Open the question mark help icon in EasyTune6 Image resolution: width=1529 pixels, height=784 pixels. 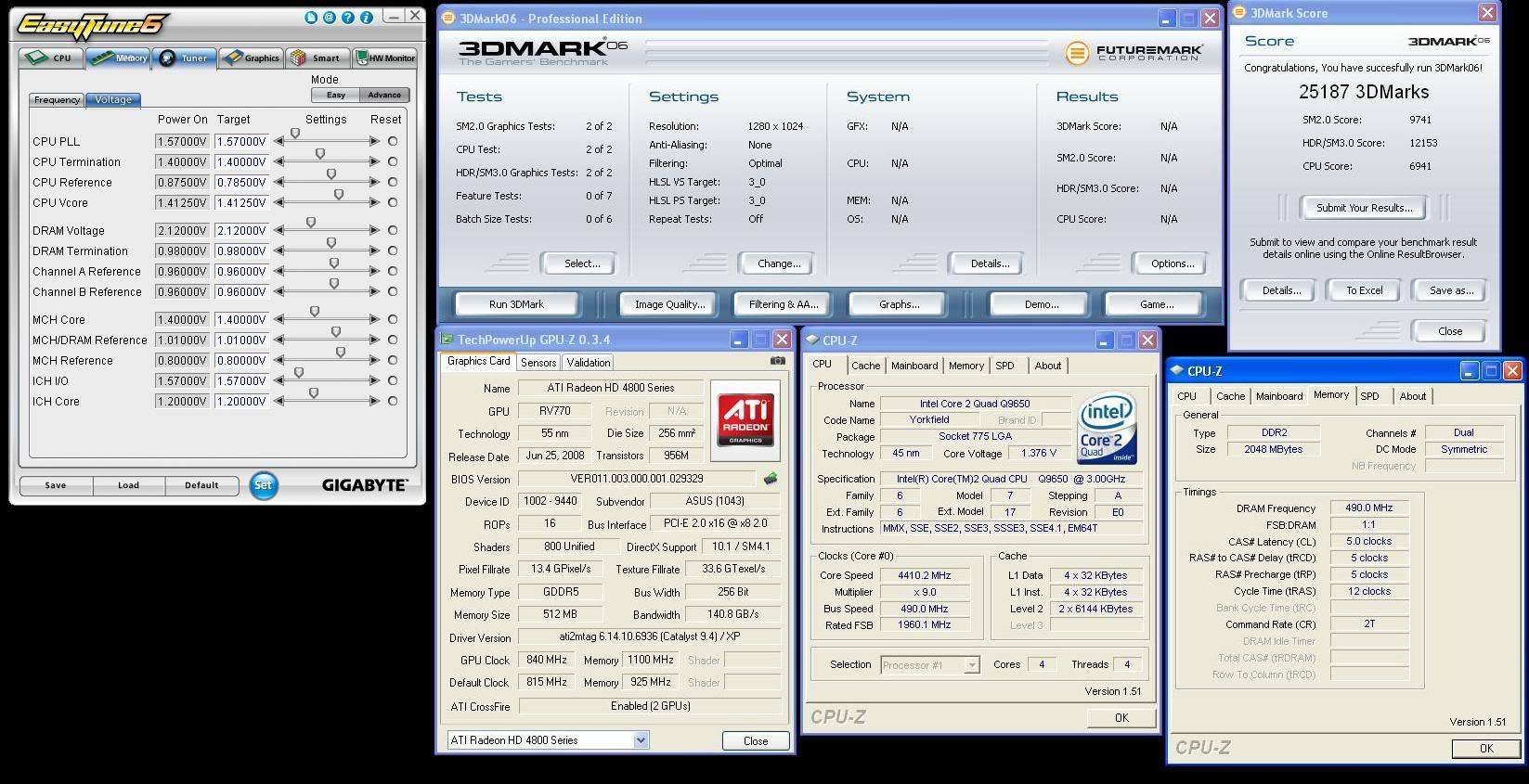(347, 18)
